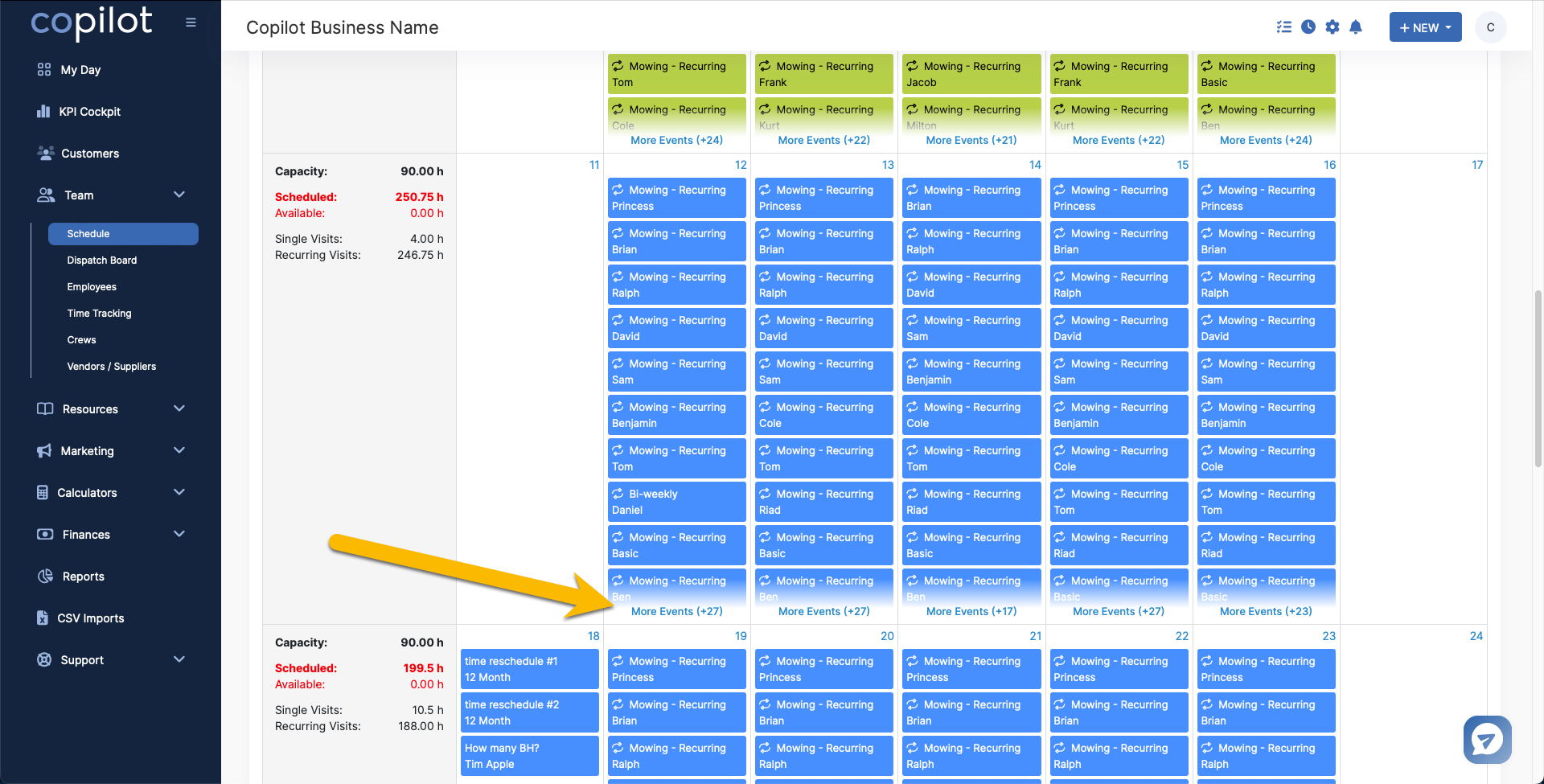Image resolution: width=1544 pixels, height=784 pixels.
Task: Open day 14 Mowing Recurring Benjamin event
Action: click(x=971, y=371)
